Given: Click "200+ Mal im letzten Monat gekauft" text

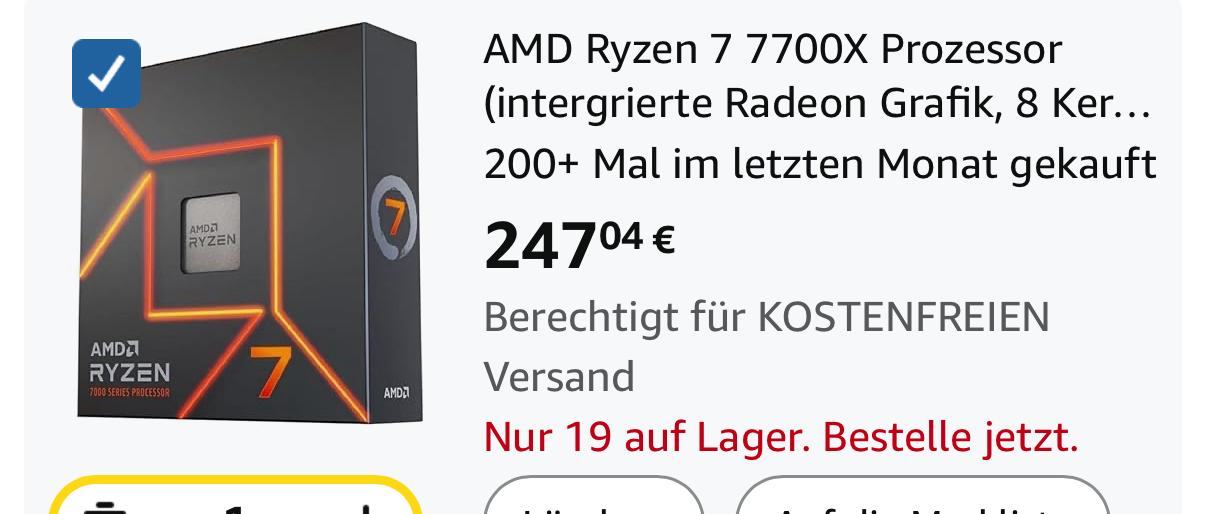Looking at the screenshot, I should 820,164.
